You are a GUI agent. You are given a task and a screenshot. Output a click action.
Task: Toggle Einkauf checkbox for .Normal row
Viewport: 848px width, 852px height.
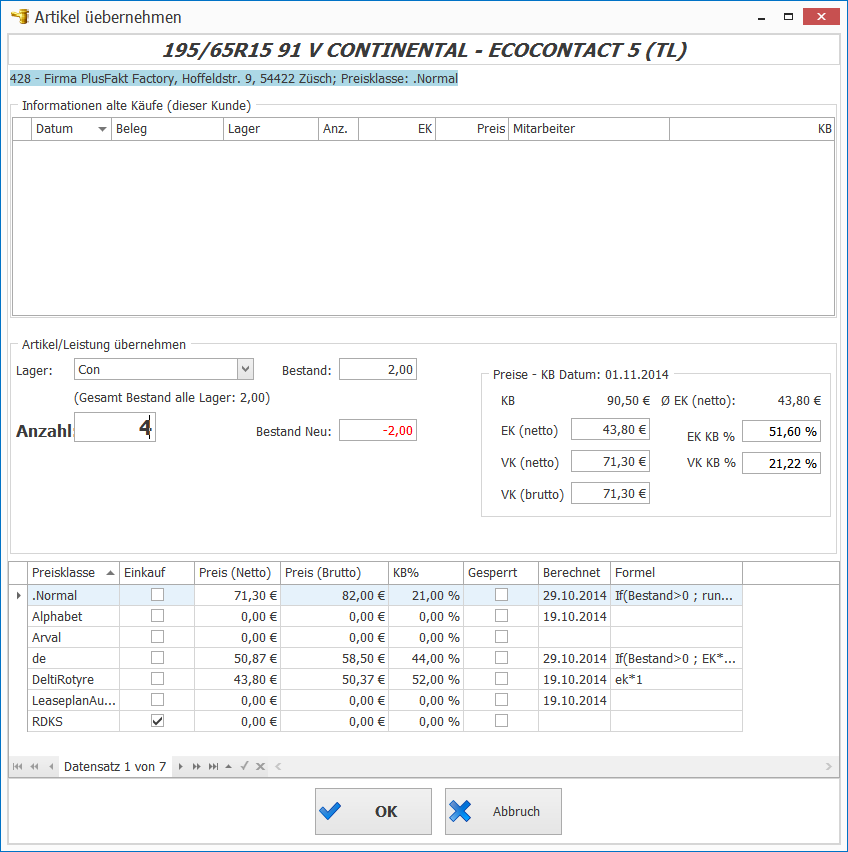(x=157, y=595)
